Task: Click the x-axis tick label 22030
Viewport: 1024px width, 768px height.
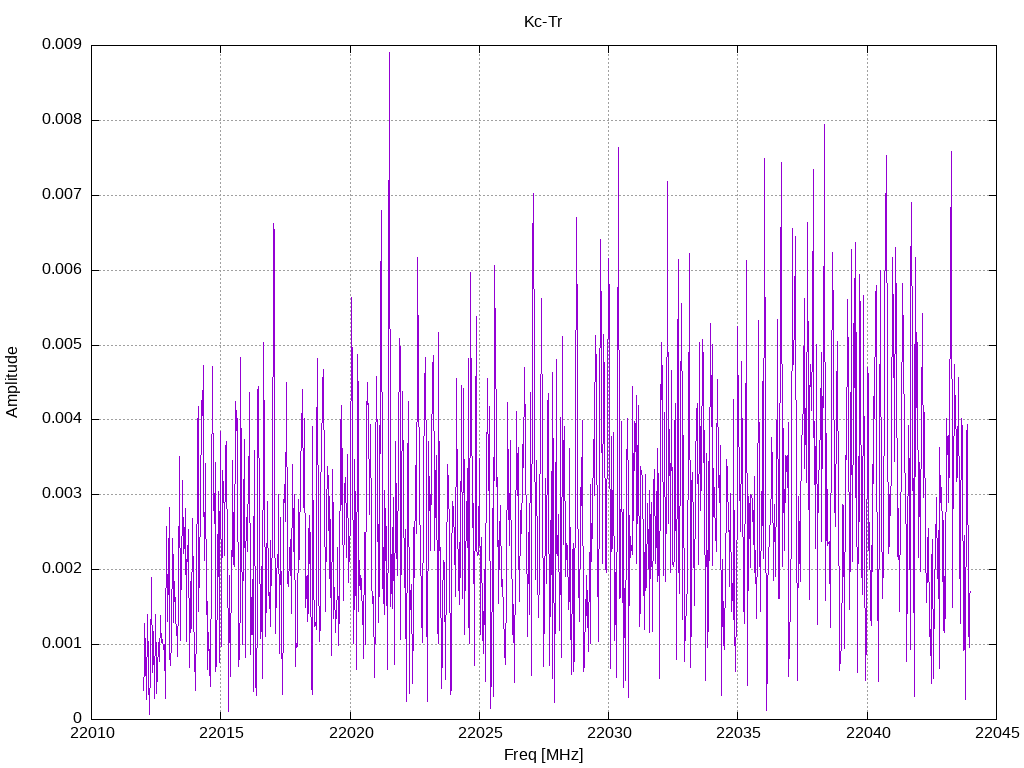Action: pyautogui.click(x=609, y=733)
